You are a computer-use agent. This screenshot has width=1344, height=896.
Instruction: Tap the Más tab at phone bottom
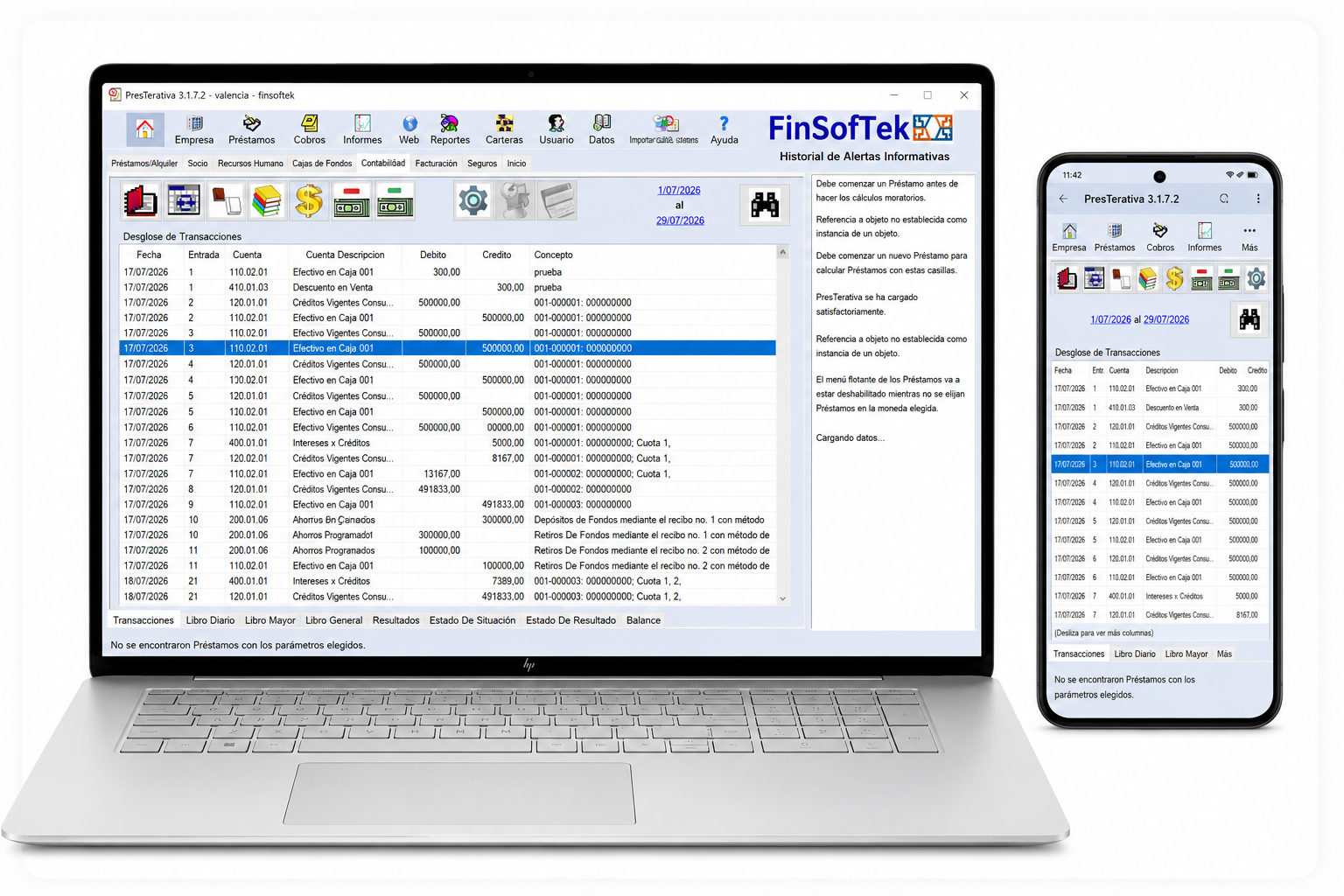1224,654
